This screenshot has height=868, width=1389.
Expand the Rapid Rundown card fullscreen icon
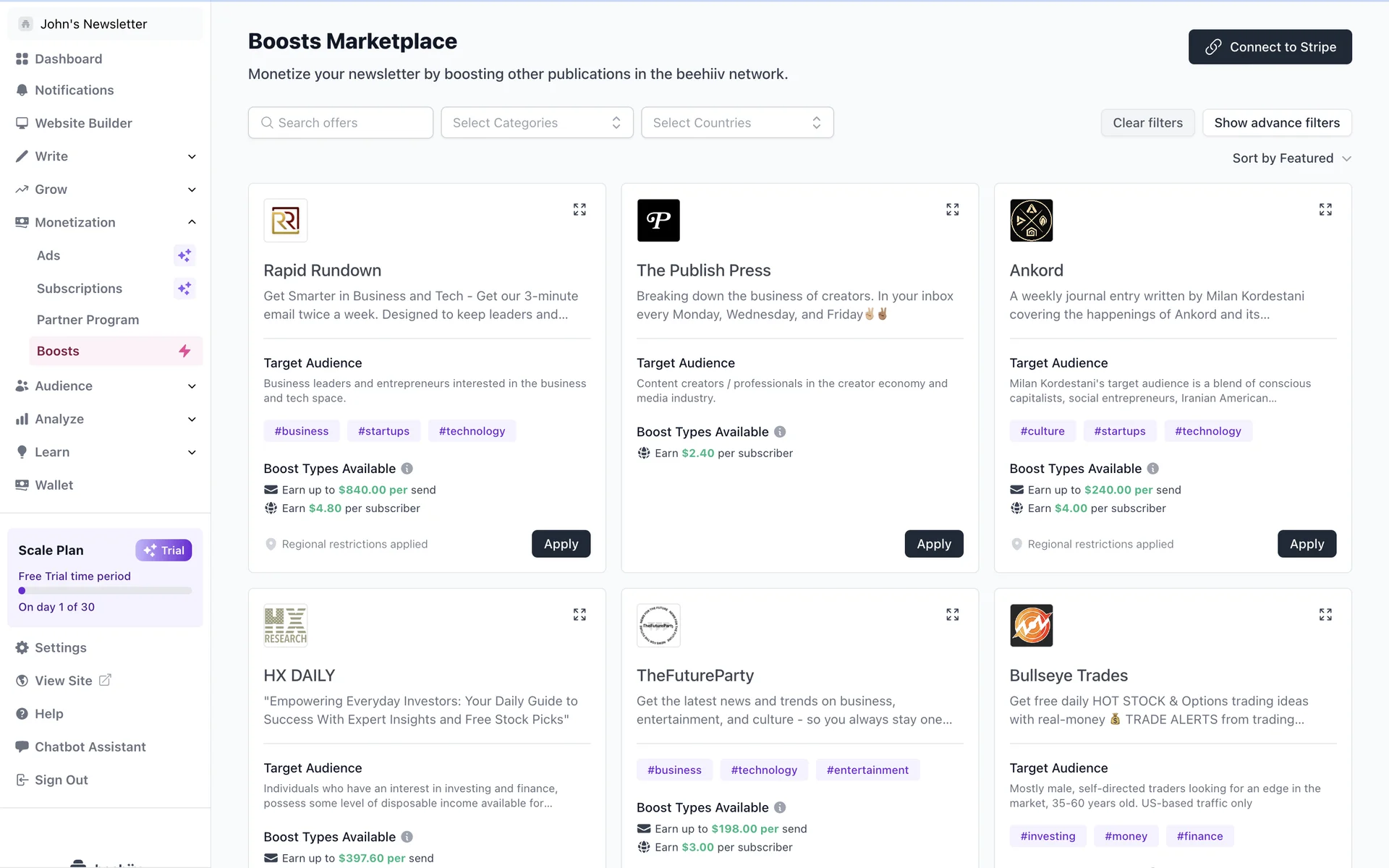[x=579, y=210]
